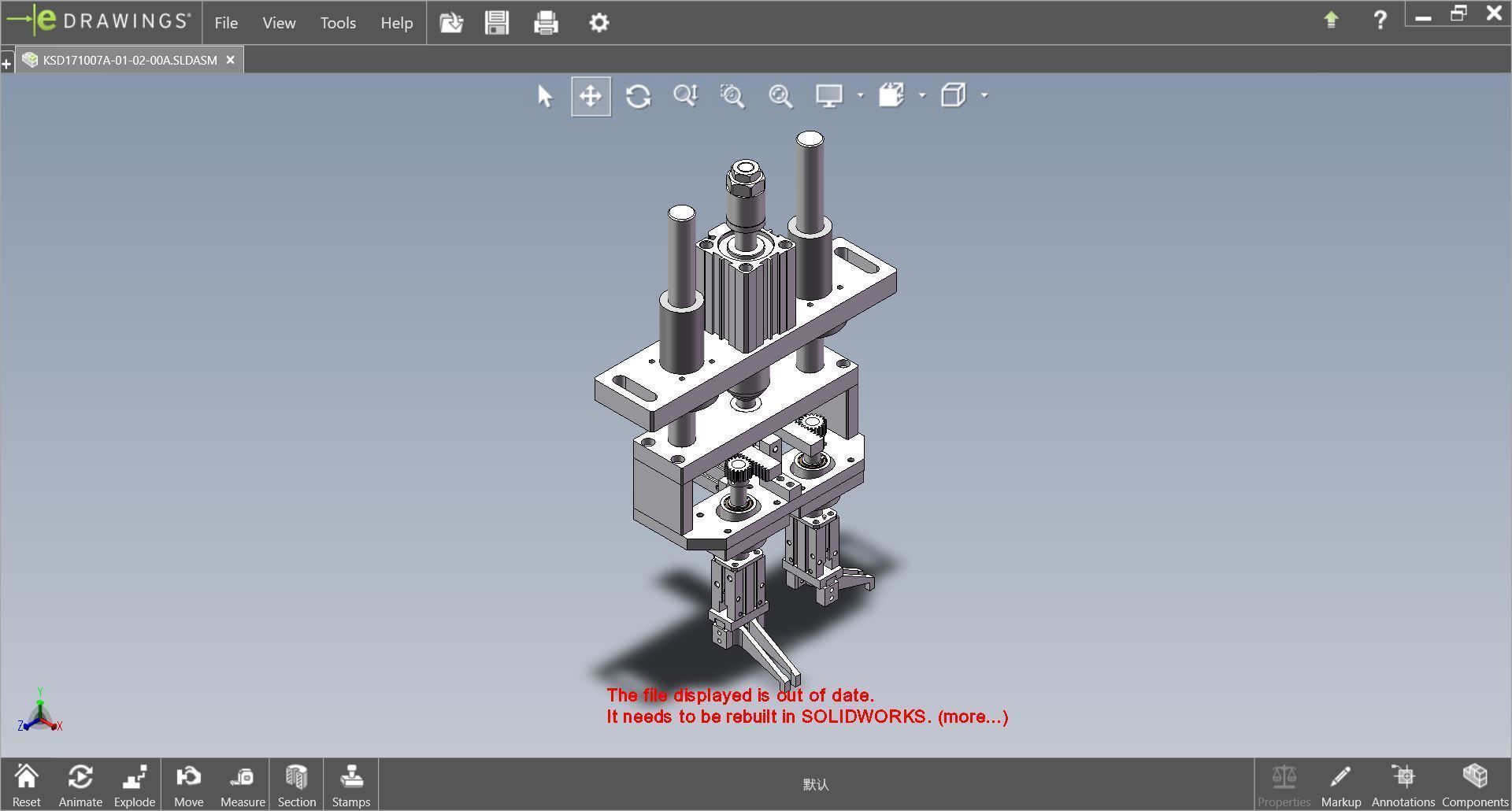Click the Zoom to Fit icon
Viewport: 1512px width, 811px height.
(x=780, y=96)
